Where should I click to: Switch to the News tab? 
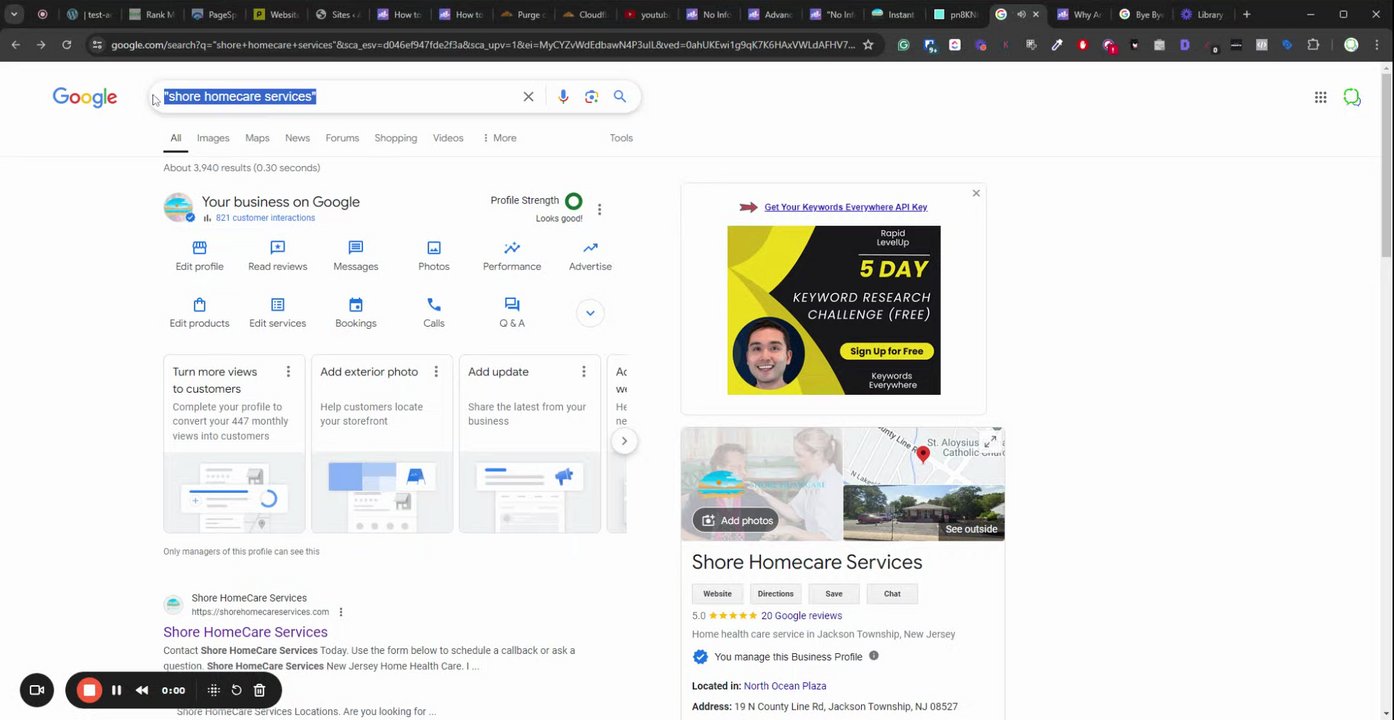click(297, 138)
